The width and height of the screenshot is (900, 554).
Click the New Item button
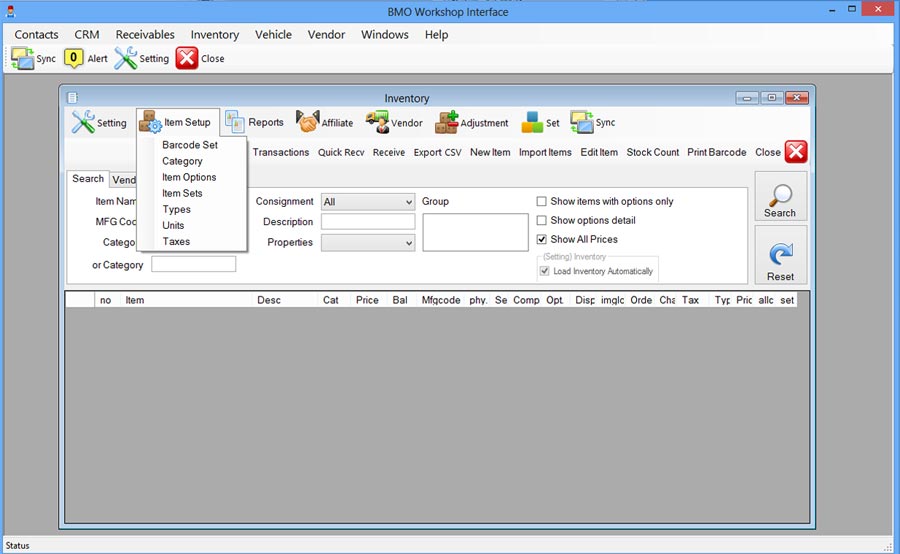[490, 152]
